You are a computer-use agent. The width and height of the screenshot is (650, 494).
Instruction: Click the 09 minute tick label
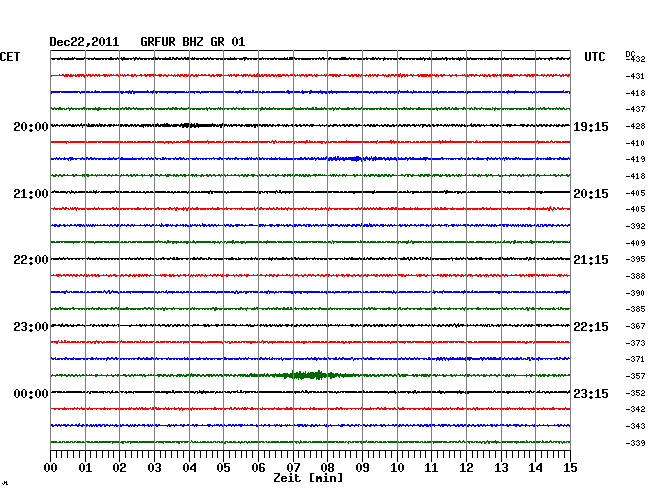362,468
